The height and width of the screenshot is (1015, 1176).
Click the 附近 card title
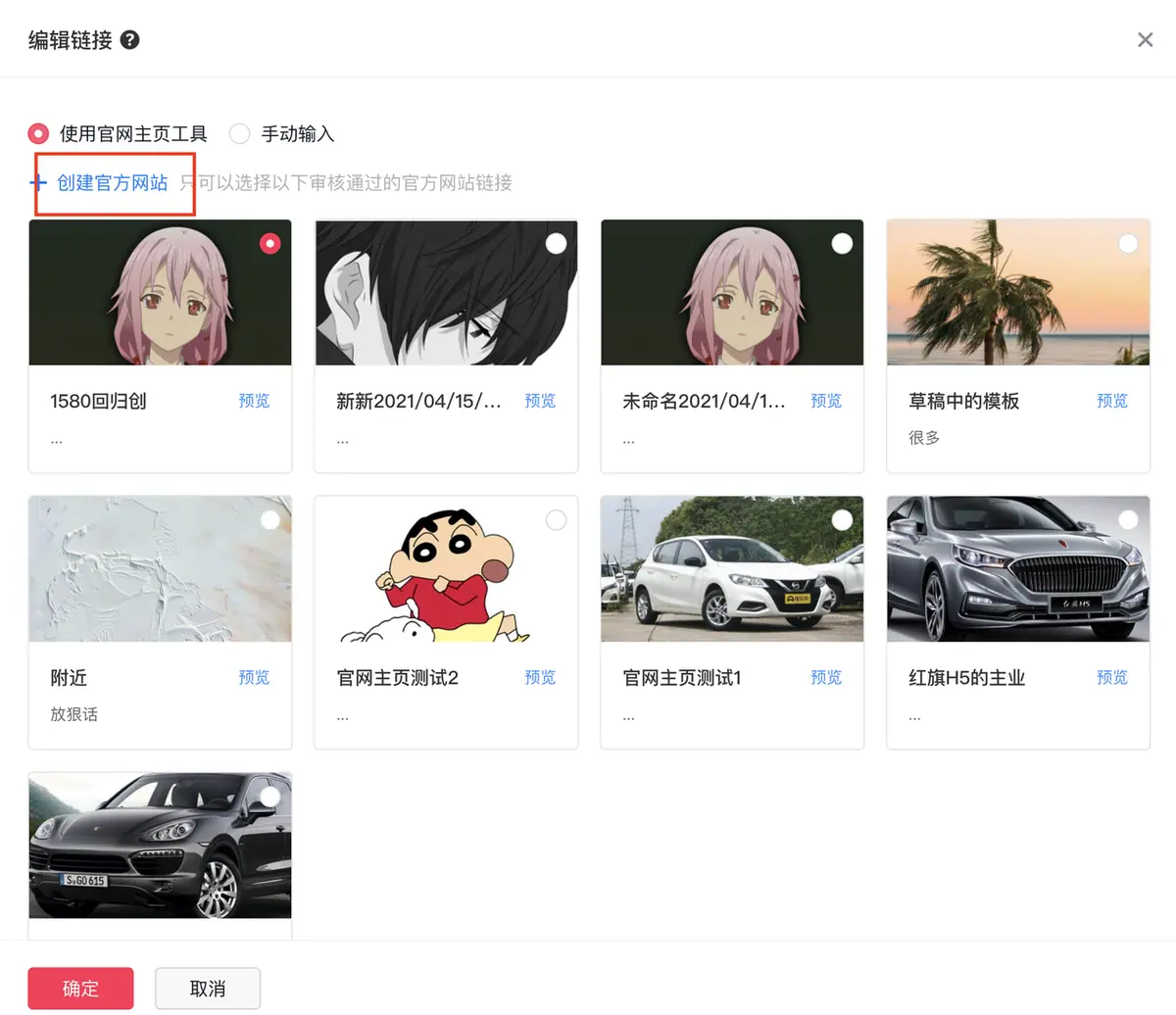pyautogui.click(x=69, y=677)
